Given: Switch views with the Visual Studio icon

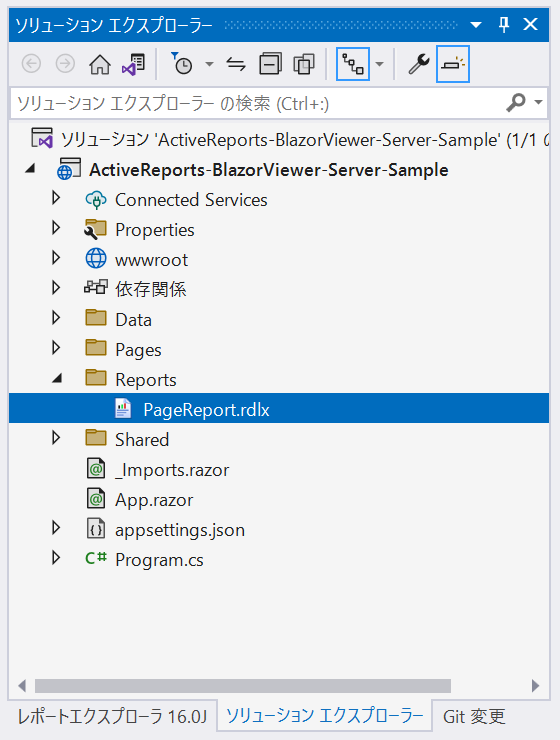Looking at the screenshot, I should click(x=134, y=64).
